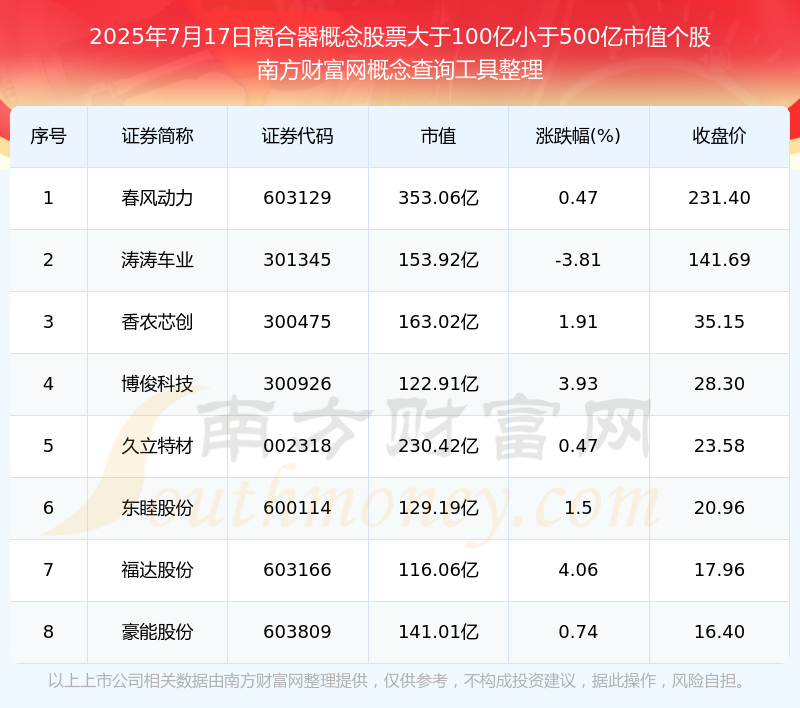Click stock code 603809
Screen dimensions: 800x708
pyautogui.click(x=297, y=632)
